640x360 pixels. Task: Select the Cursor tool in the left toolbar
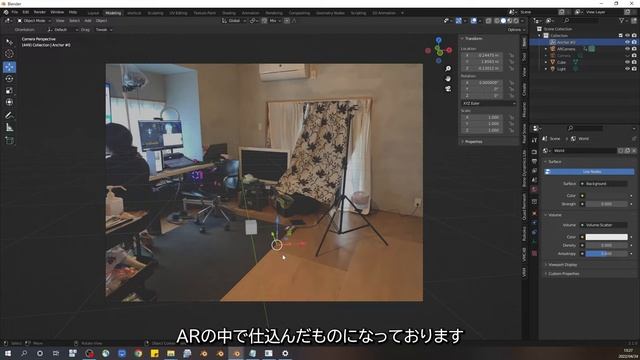tap(9, 54)
